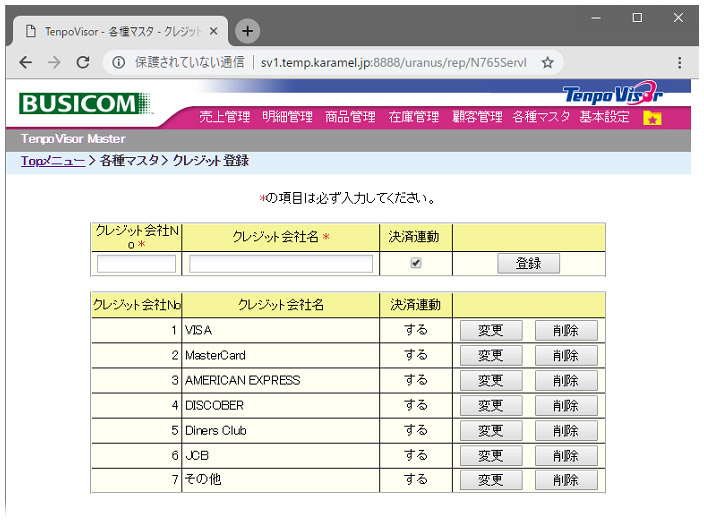704x522 pixels.
Task: Open the 在庫管理 menu
Action: tap(414, 117)
